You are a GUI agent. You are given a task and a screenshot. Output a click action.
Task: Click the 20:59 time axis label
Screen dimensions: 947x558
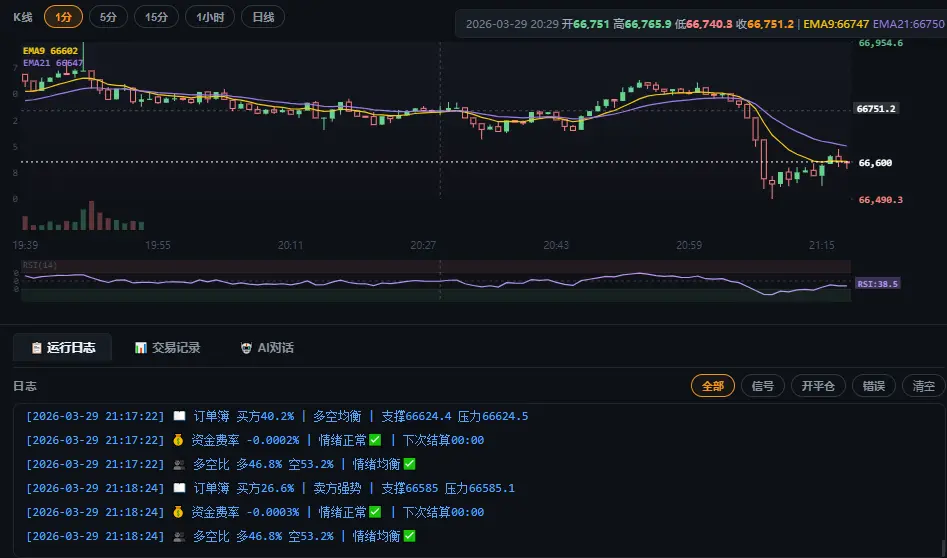pyautogui.click(x=689, y=245)
